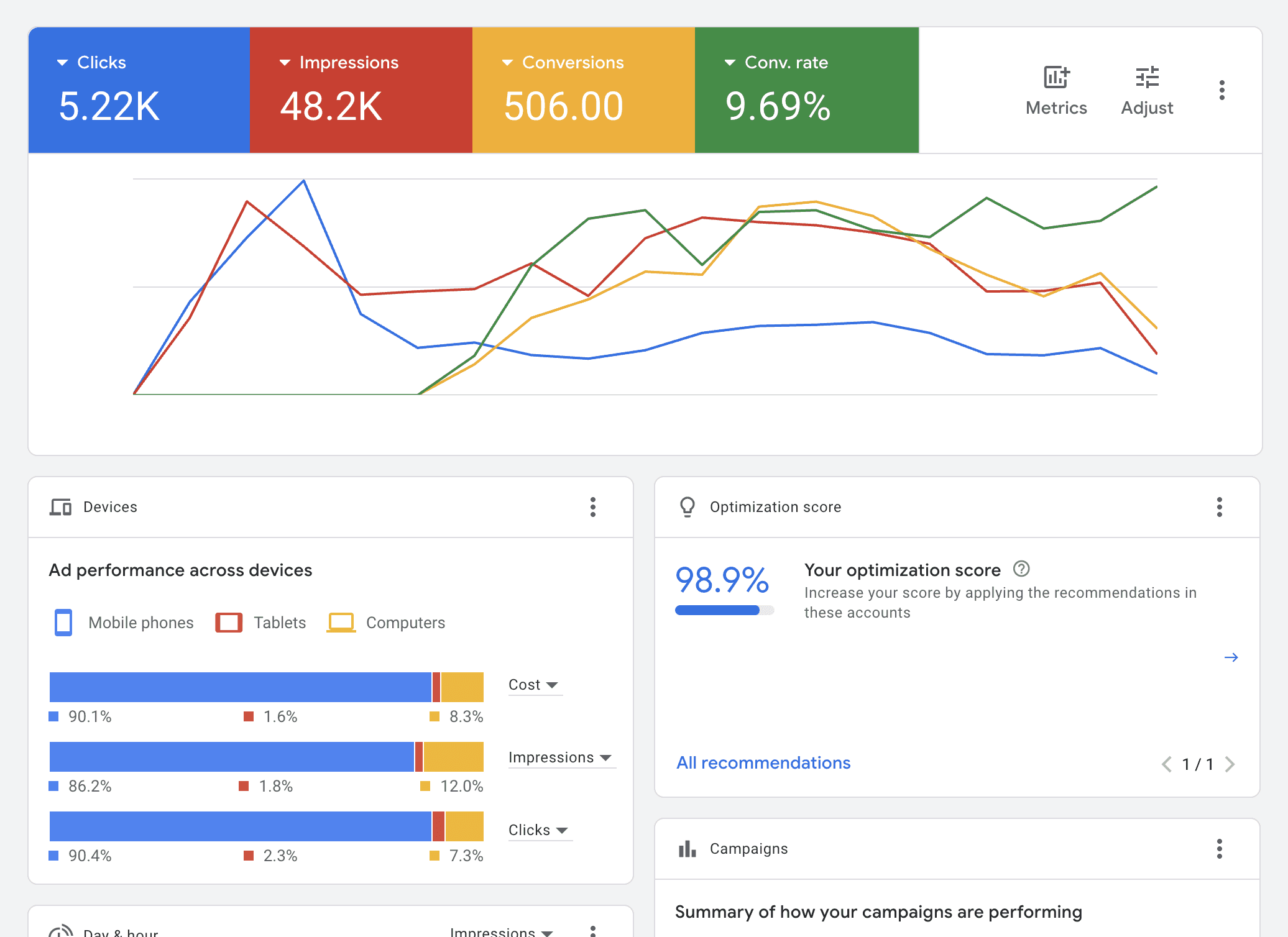Click the blue arrow in optimization card
The width and height of the screenshot is (1288, 937).
coord(1231,657)
